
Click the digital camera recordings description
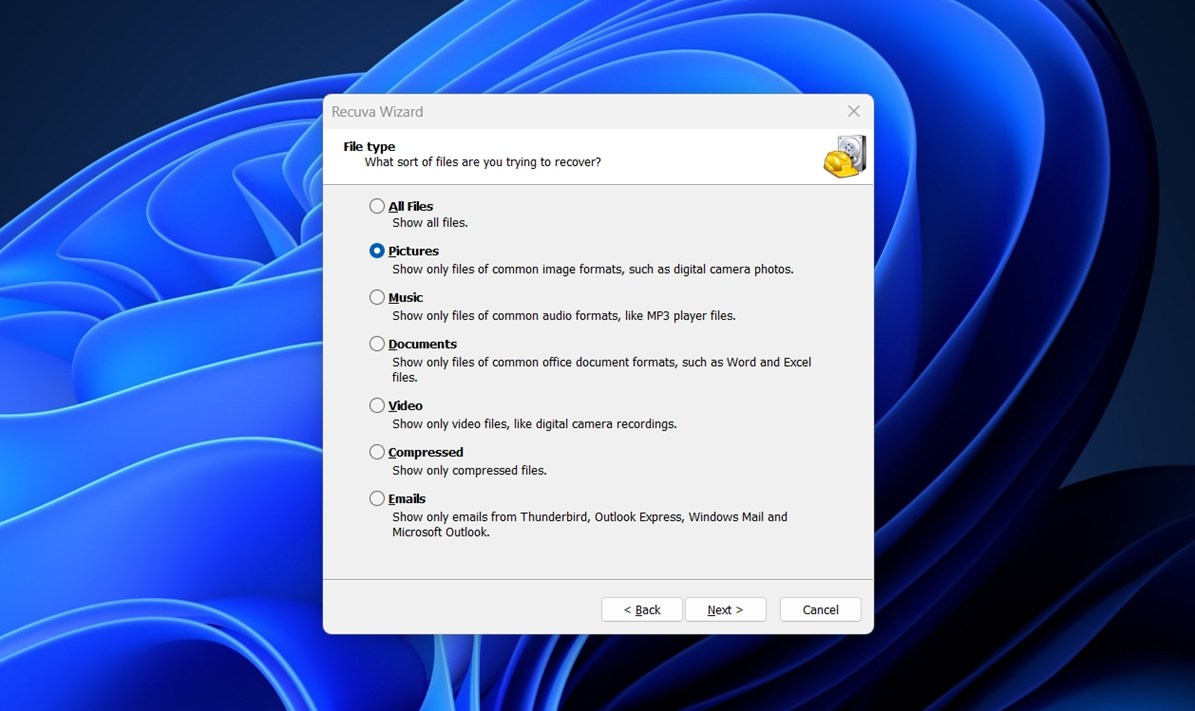(x=534, y=424)
